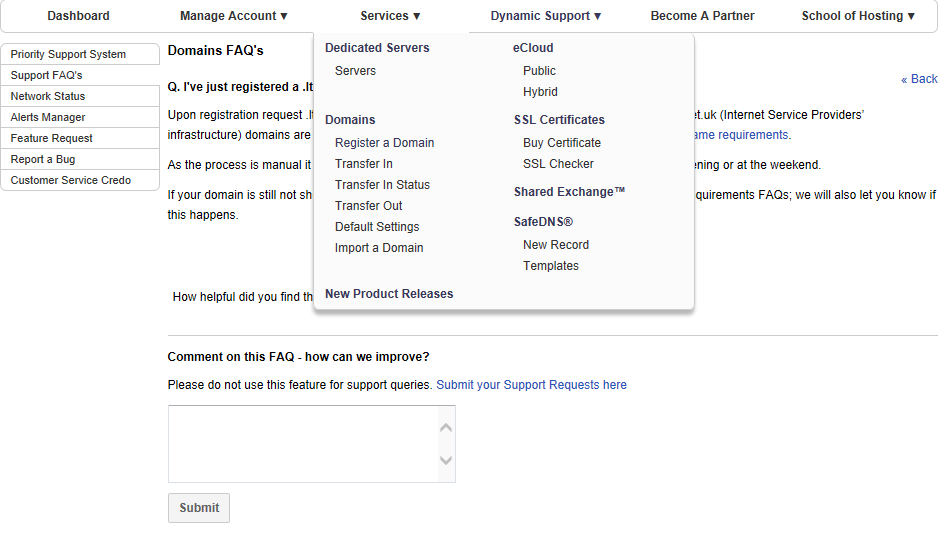Open Support FAQ's in sidebar
Image resolution: width=941 pixels, height=536 pixels.
(80, 75)
